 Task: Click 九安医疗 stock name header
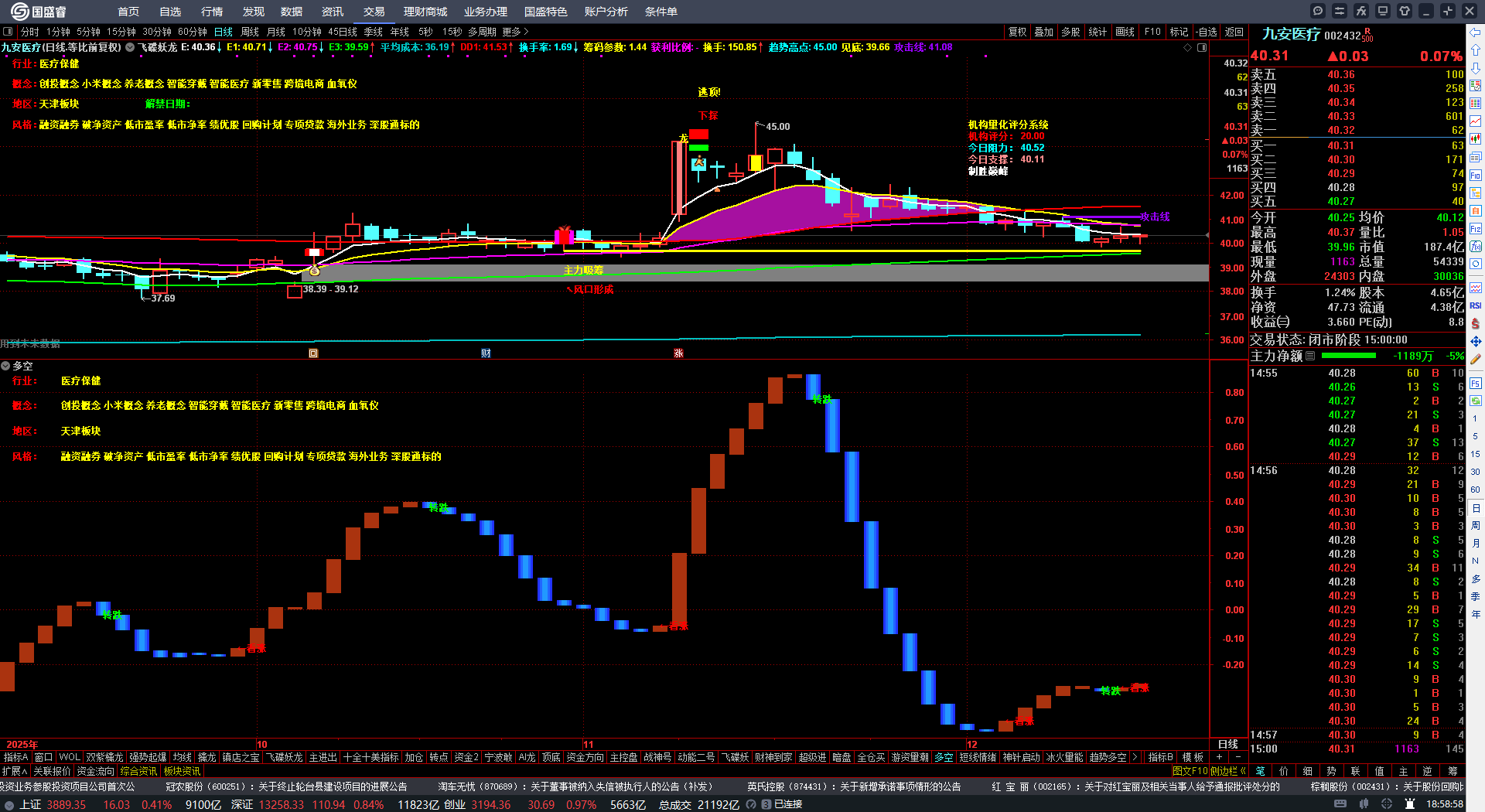click(x=1291, y=34)
